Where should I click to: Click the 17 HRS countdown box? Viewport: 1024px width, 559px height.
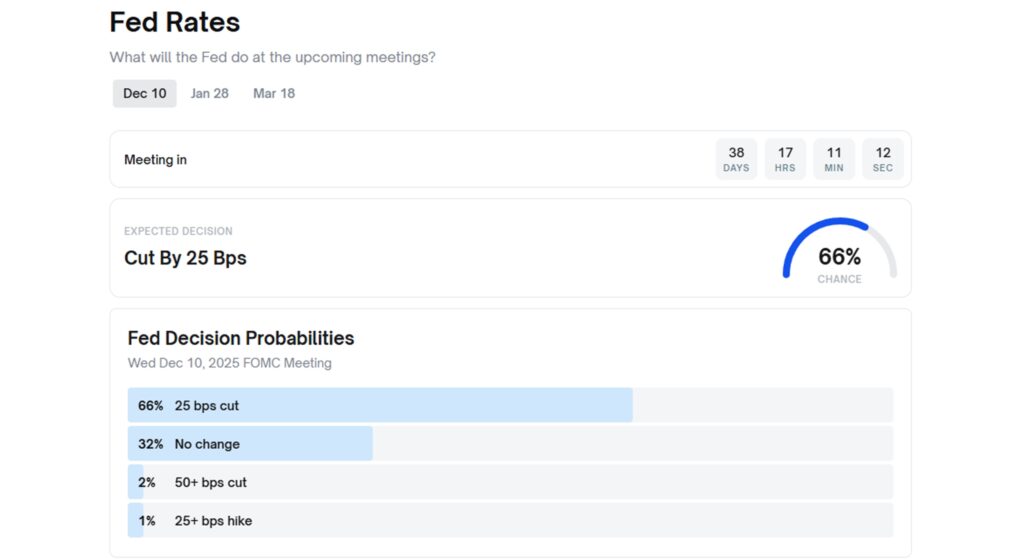pyautogui.click(x=785, y=159)
